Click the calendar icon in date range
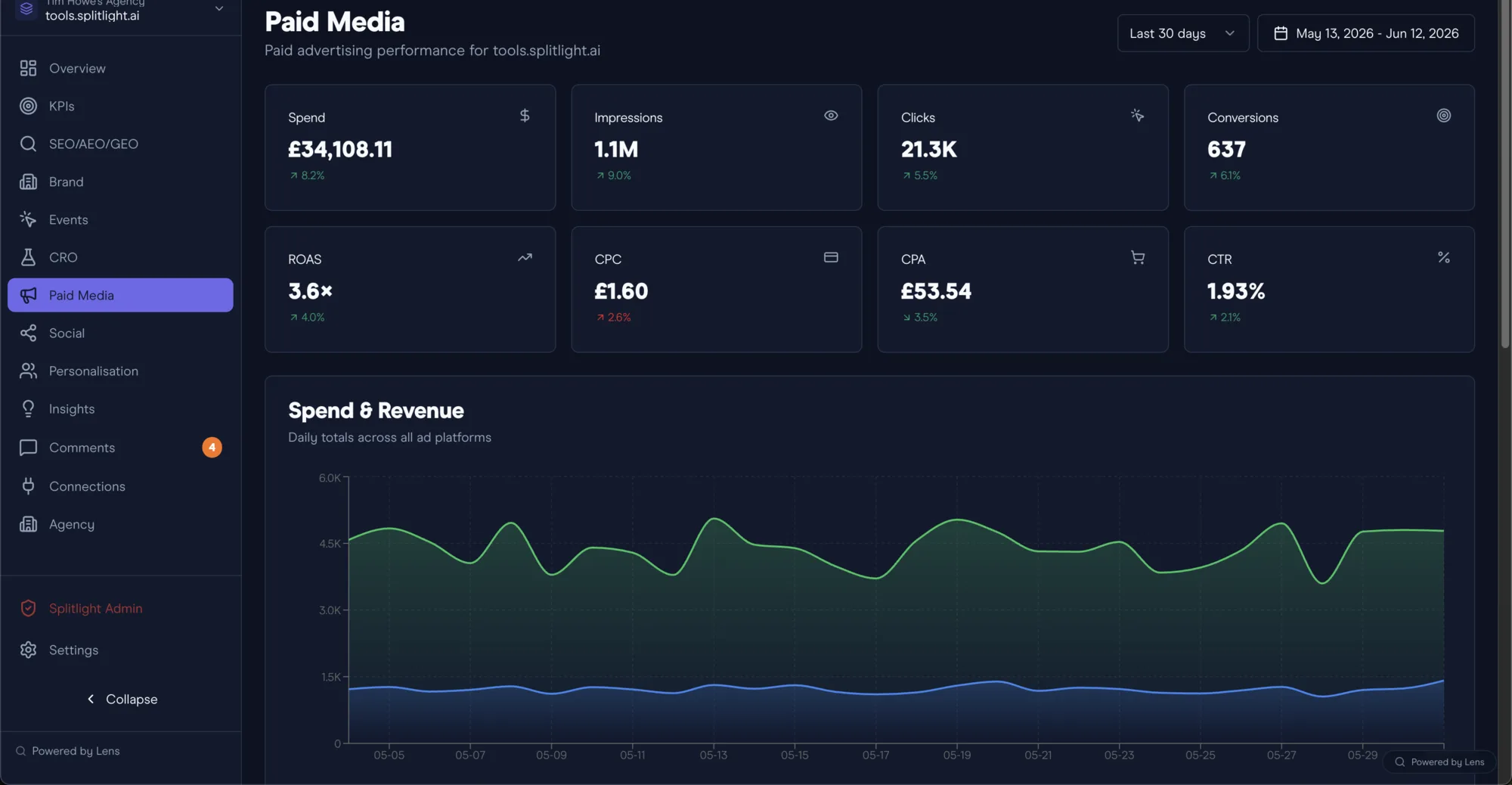The width and height of the screenshot is (1512, 785). click(1281, 33)
